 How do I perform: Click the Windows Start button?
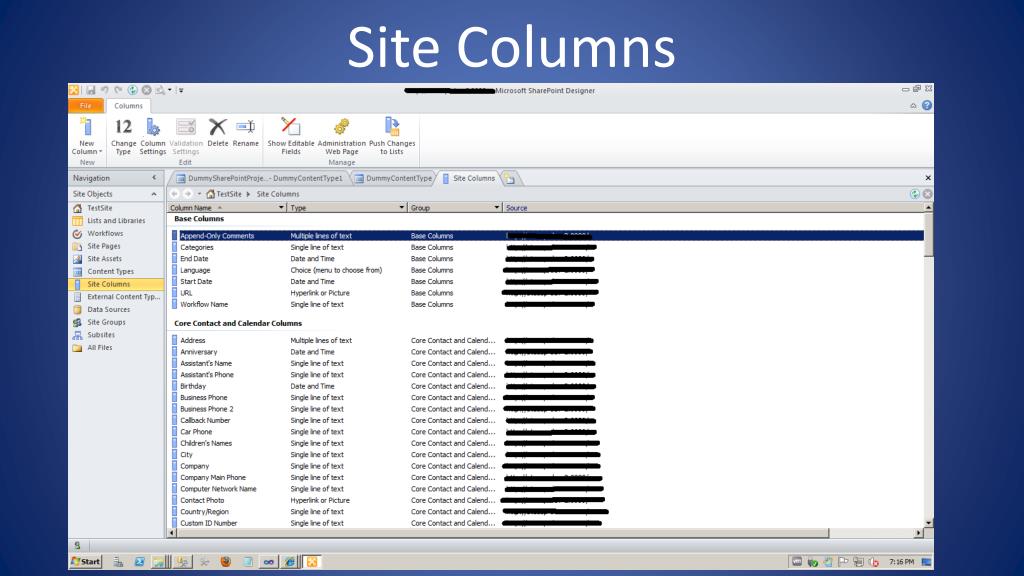[86, 562]
